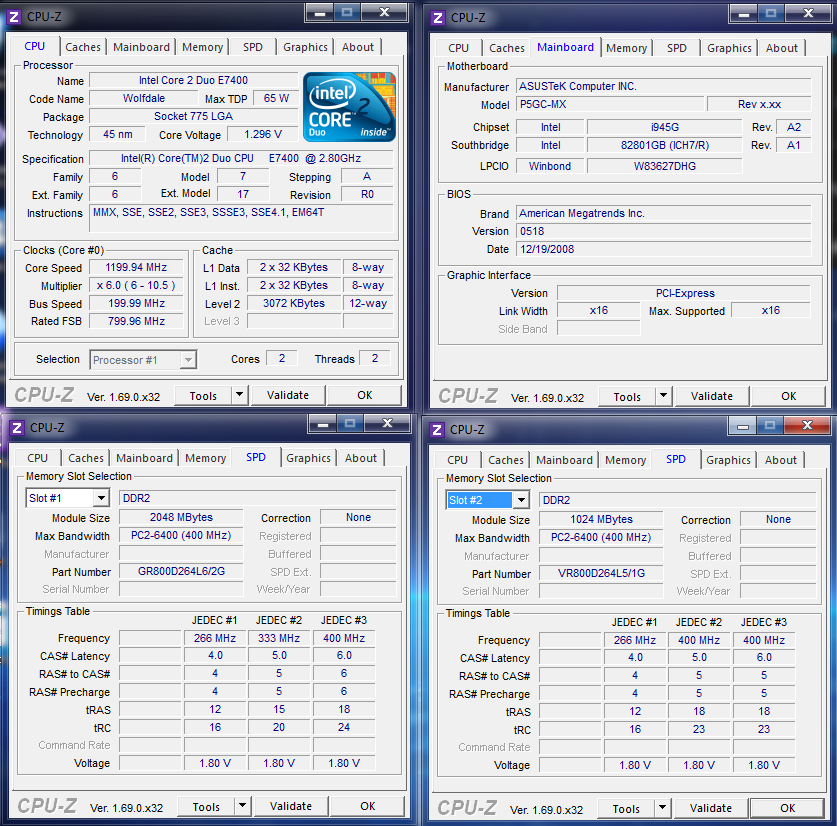
Task: Select Memory tab in the Slot #2 SPD window
Action: click(625, 460)
